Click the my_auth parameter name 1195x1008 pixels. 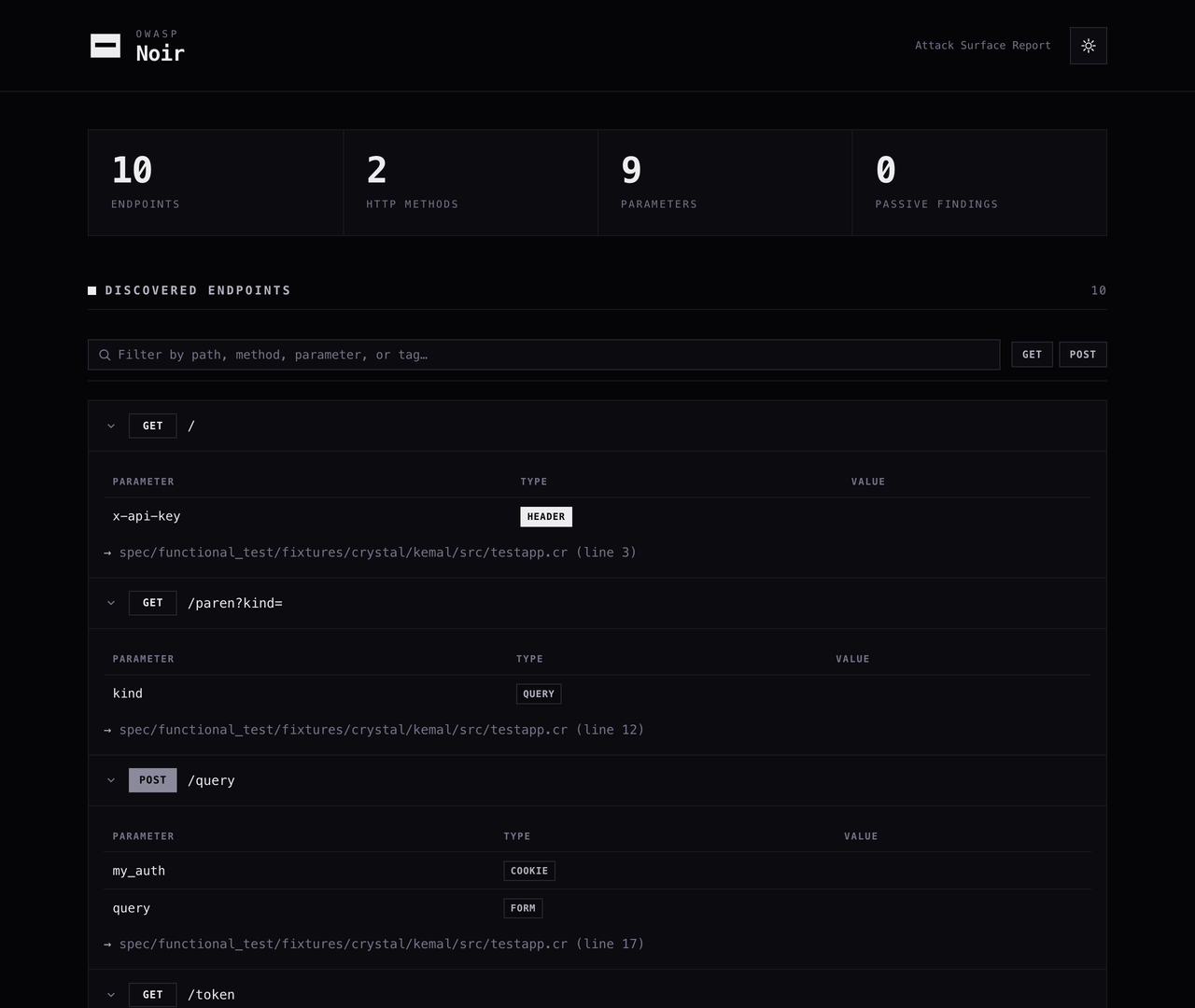[139, 871]
